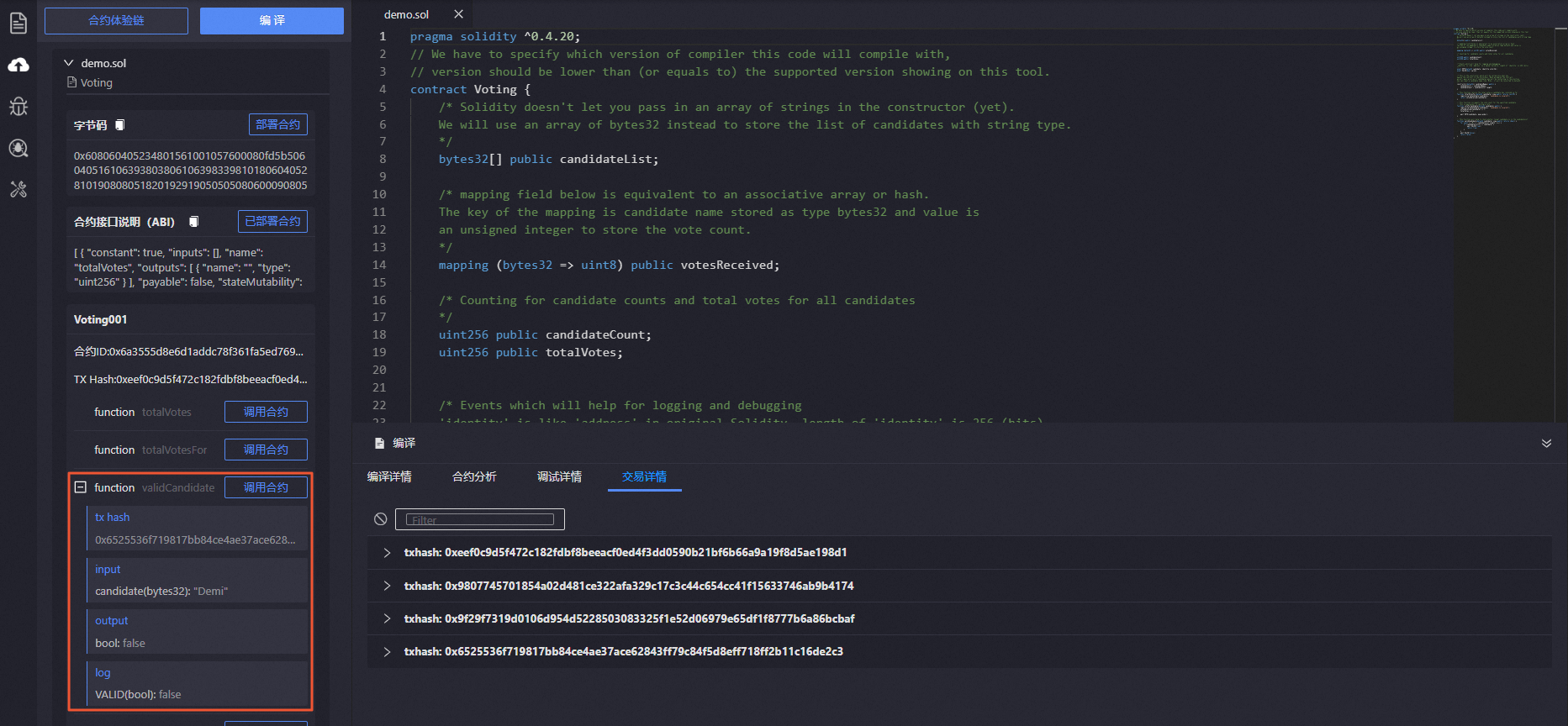This screenshot has height=726, width=1568.
Task: Open the tools wrench sidebar icon
Action: point(18,189)
